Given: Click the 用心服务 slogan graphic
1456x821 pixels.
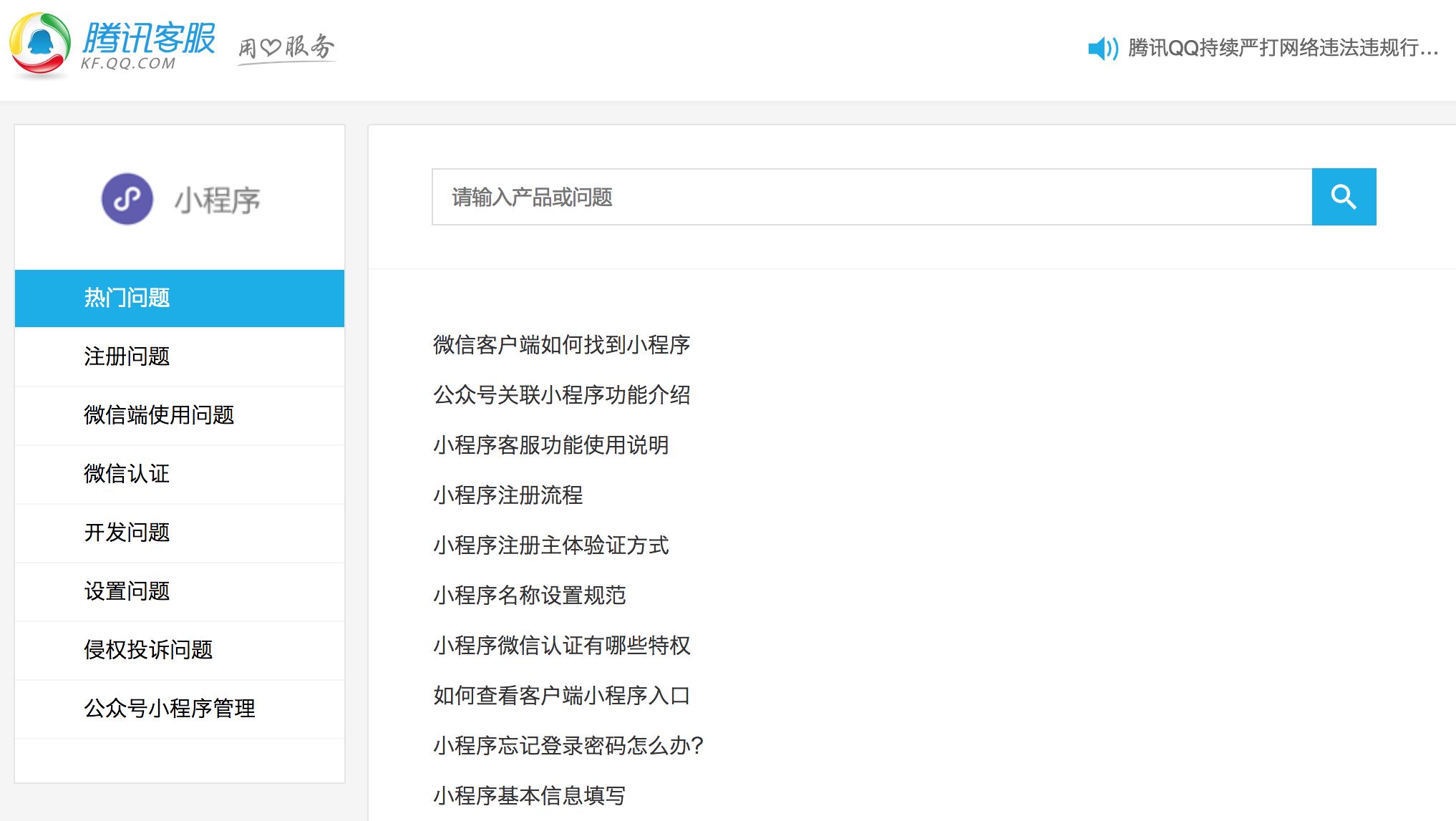Looking at the screenshot, I should coord(286,48).
